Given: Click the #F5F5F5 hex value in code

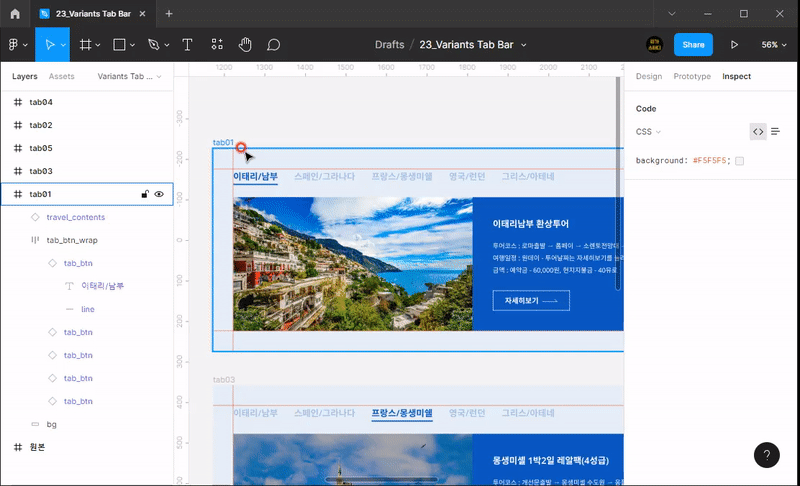Looking at the screenshot, I should pos(709,161).
